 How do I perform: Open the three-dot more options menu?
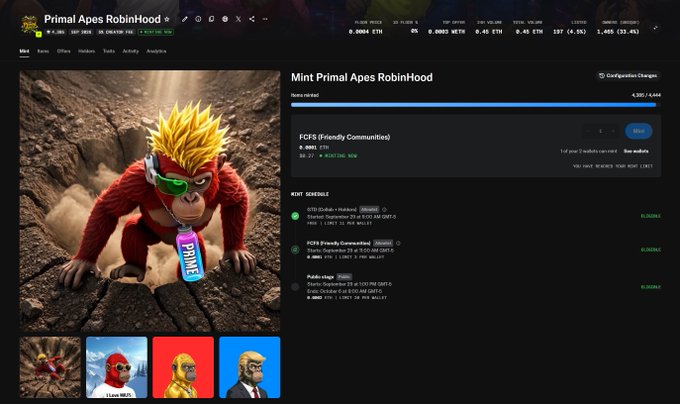[265, 19]
